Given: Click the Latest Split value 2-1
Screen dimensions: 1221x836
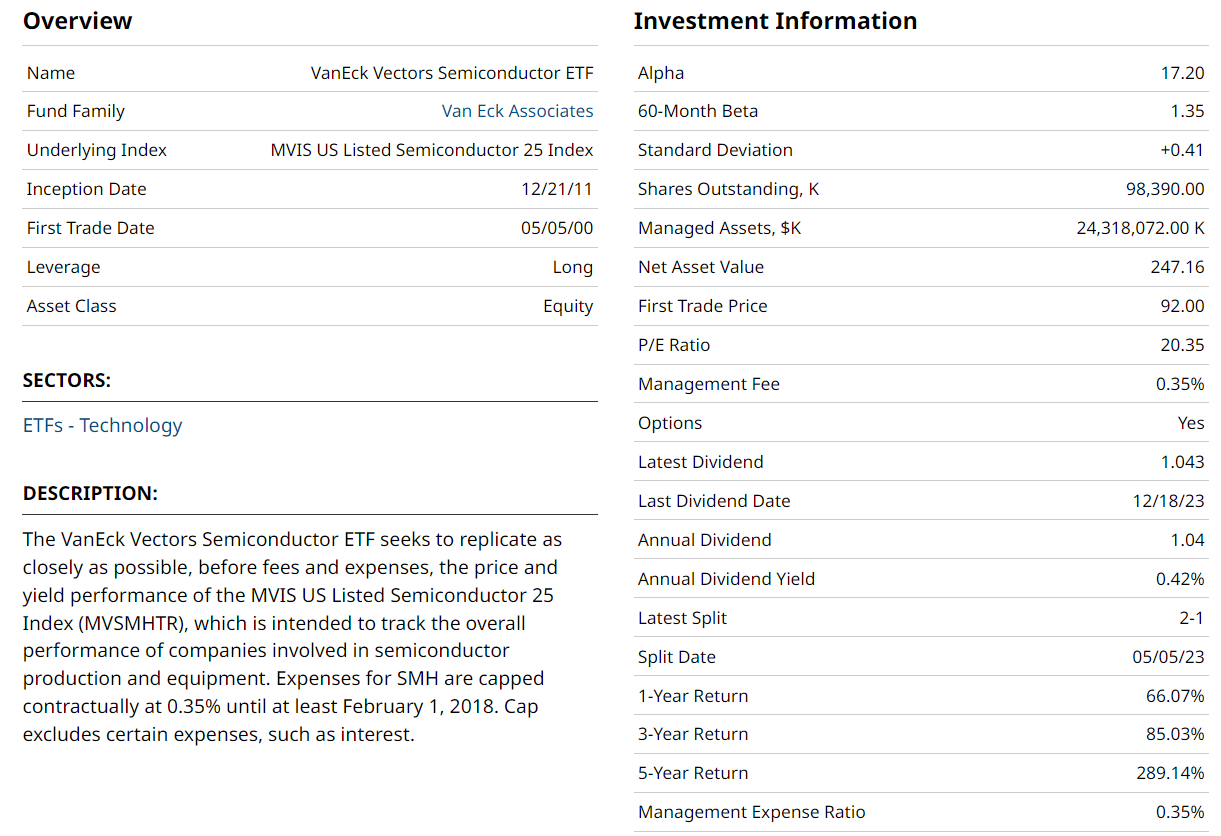Looking at the screenshot, I should (x=1191, y=618).
